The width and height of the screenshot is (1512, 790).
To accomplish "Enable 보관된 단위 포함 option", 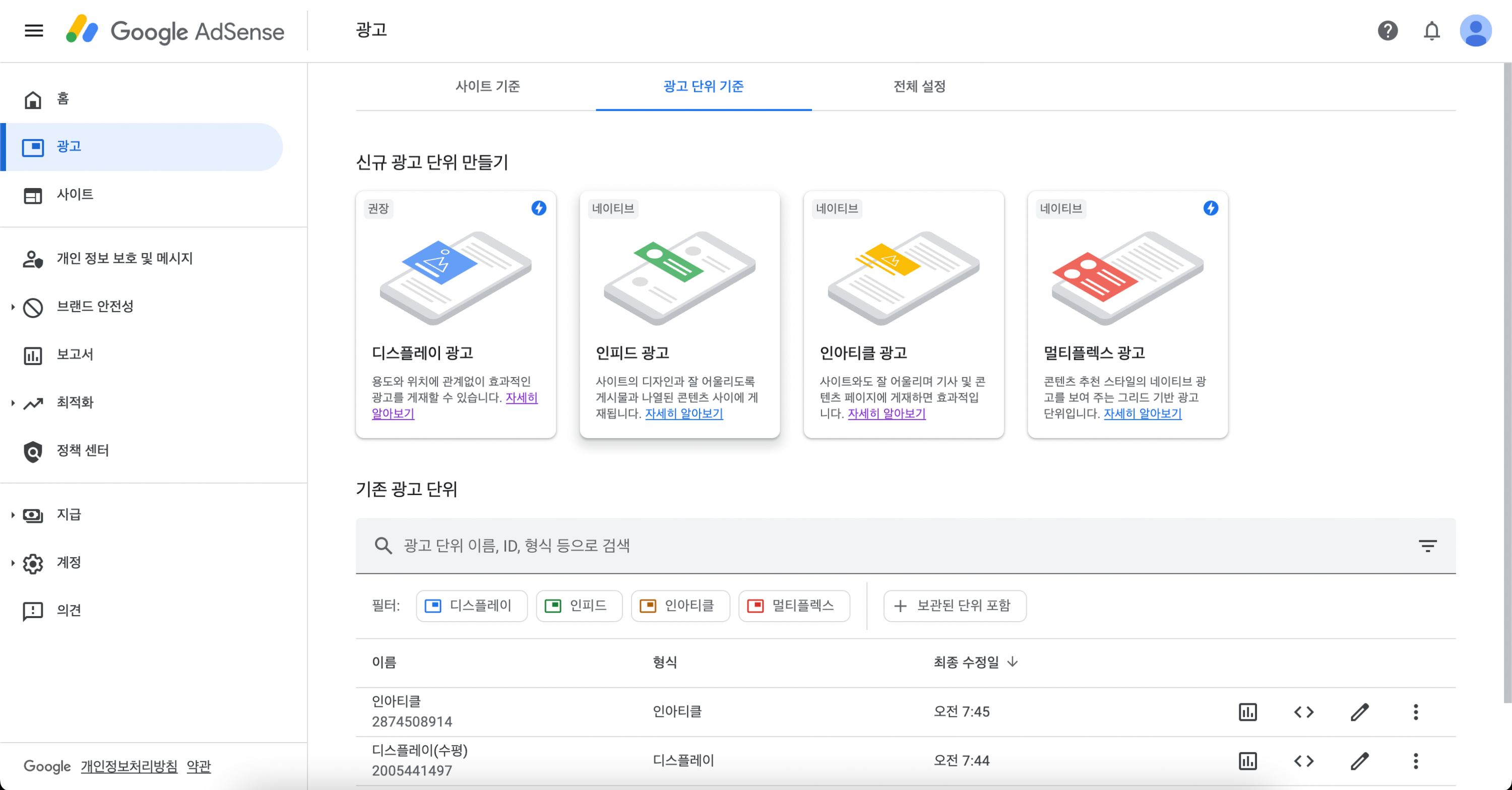I will coord(955,605).
